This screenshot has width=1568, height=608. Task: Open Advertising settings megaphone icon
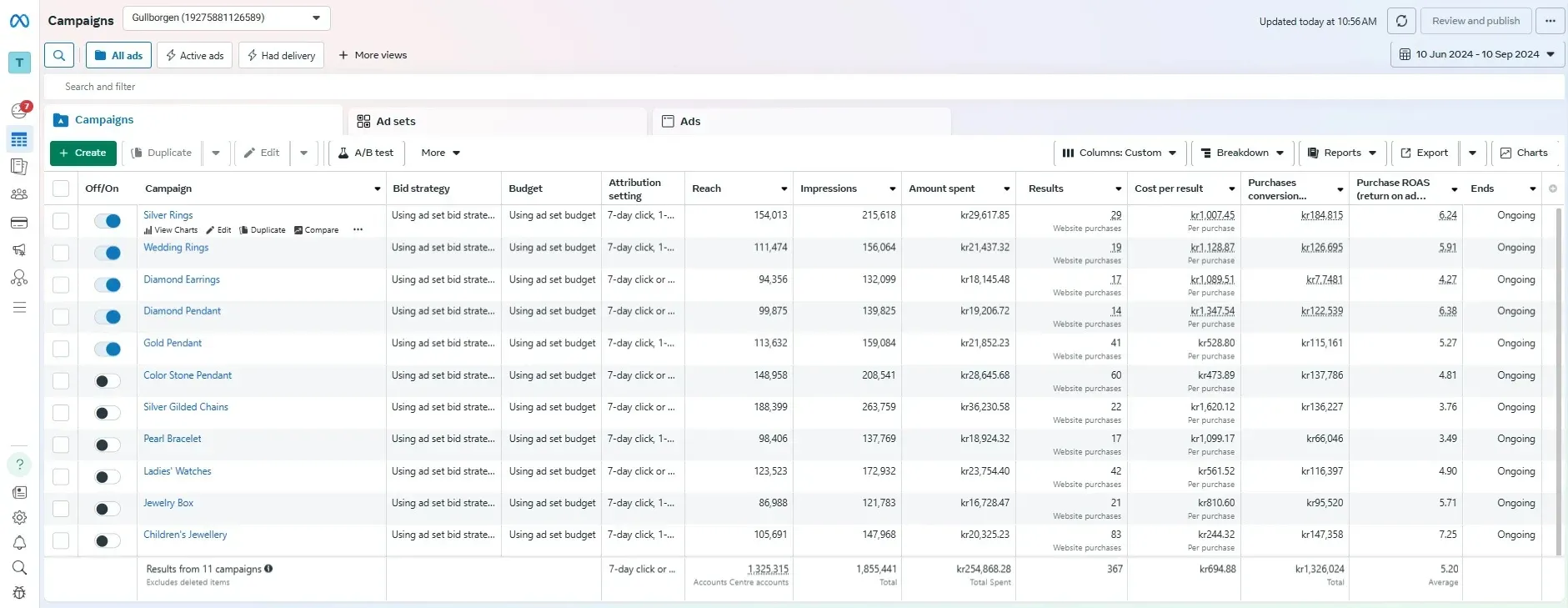click(19, 250)
